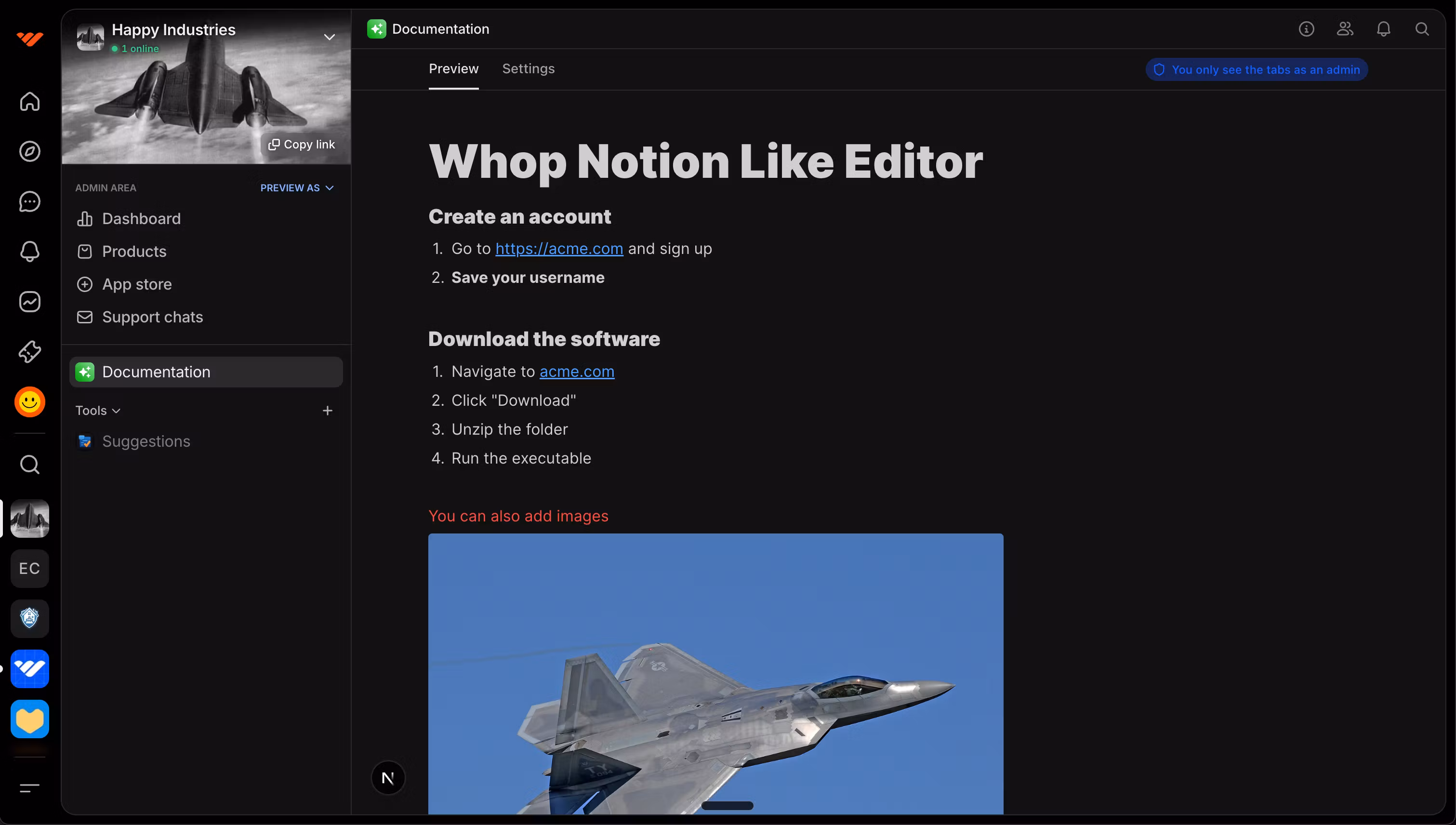Open the ticket icon in left rail
This screenshot has height=825, width=1456.
tap(29, 352)
